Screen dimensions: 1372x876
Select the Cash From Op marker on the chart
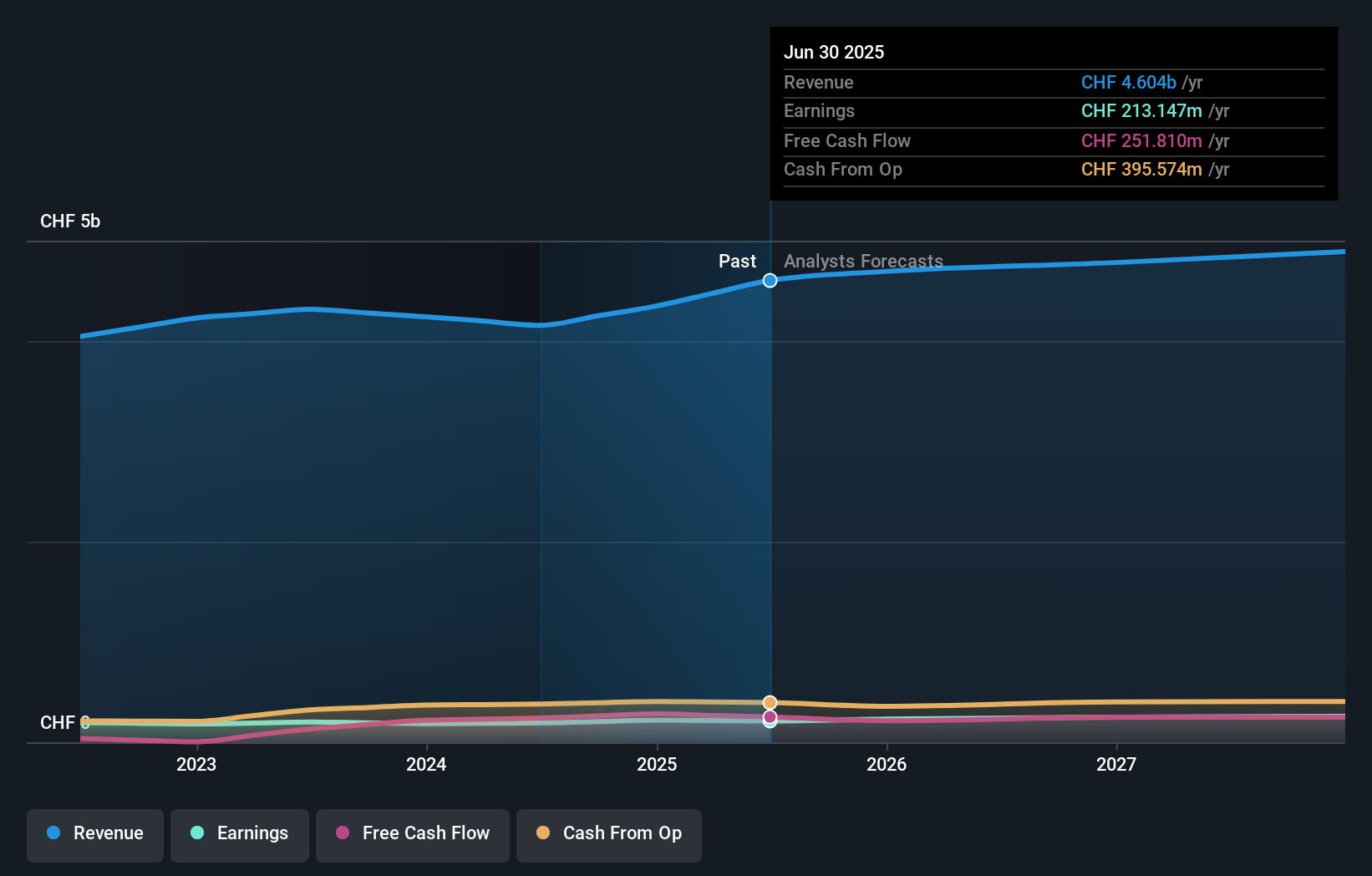(x=770, y=702)
